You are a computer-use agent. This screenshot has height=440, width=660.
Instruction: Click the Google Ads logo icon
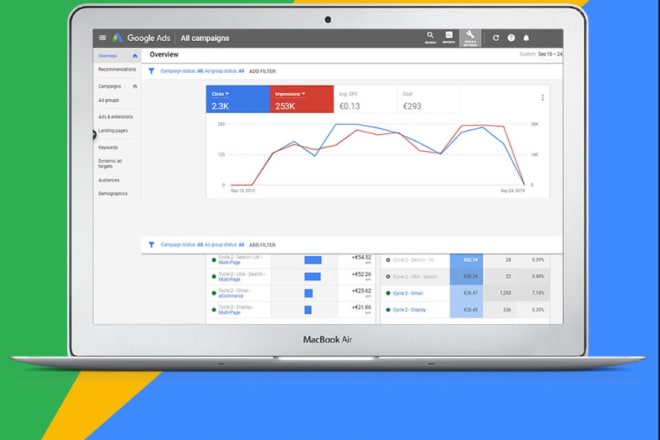click(117, 38)
